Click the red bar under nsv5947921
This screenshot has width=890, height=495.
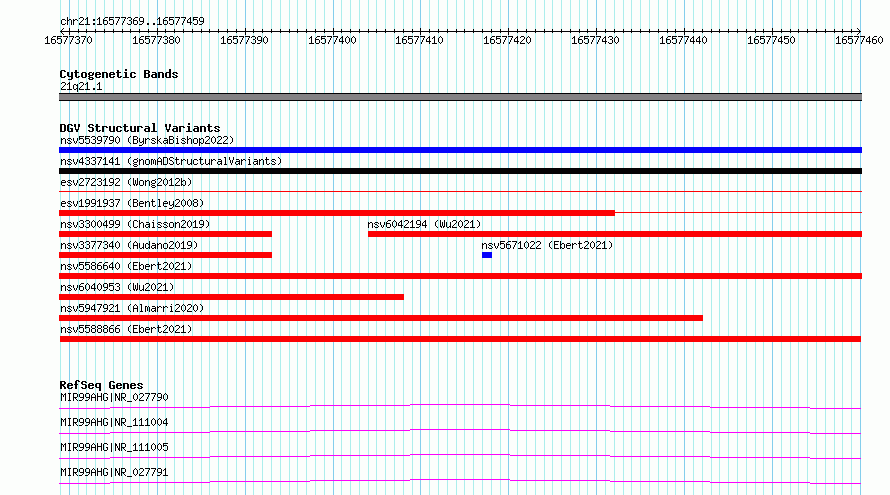click(381, 318)
